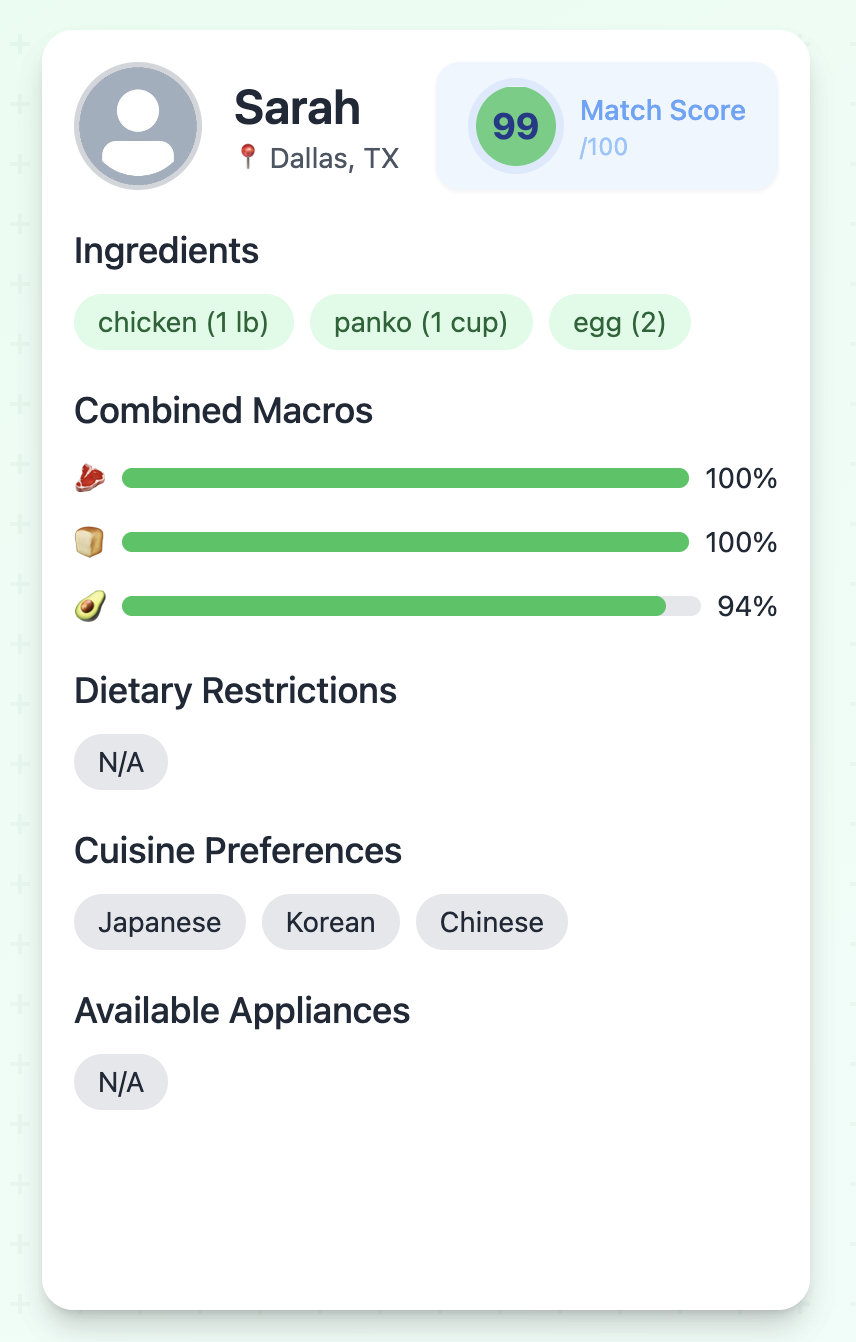Click the red location pin icon
Screen dimensions: 856x1342
click(247, 157)
